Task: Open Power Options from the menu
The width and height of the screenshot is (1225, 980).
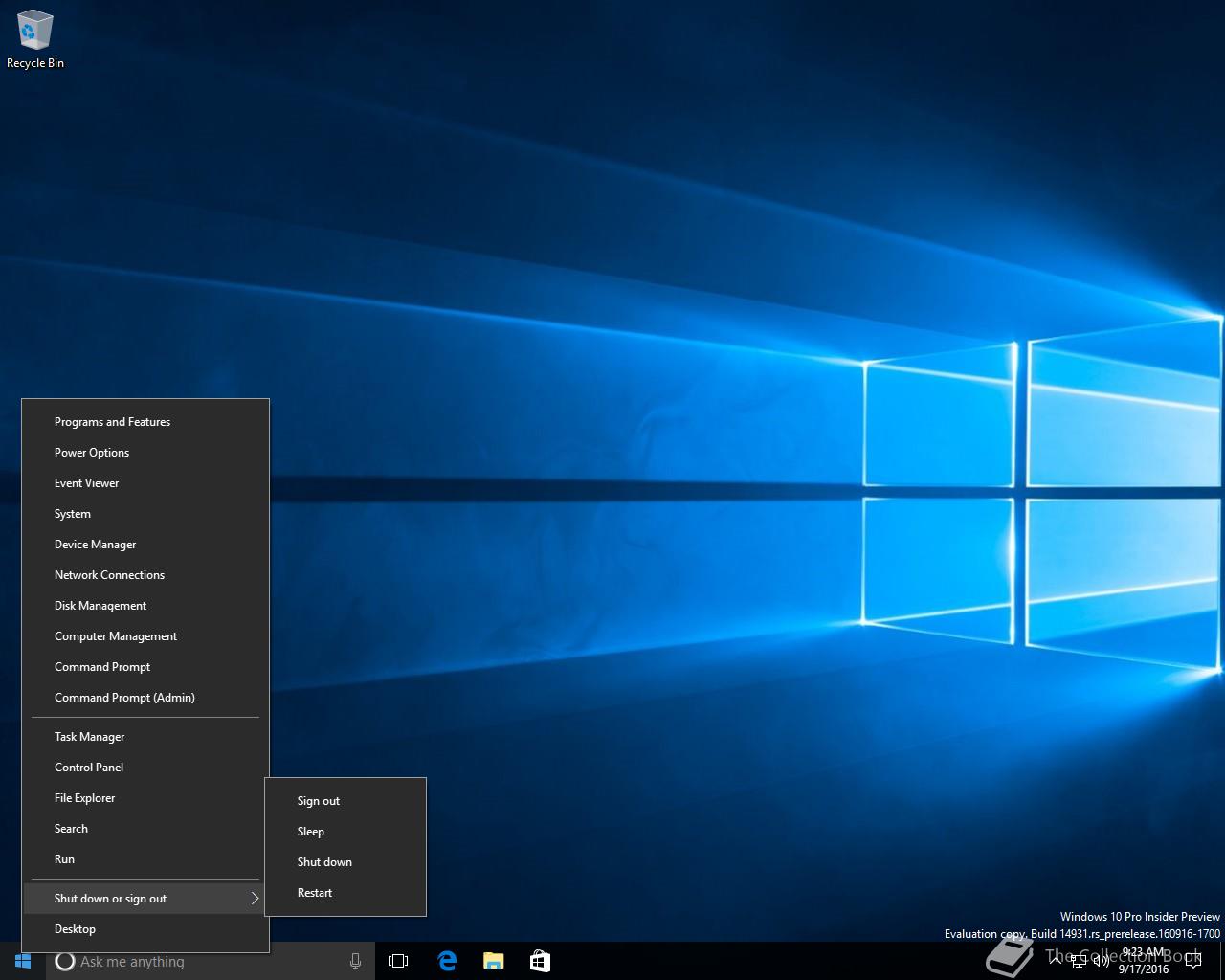Action: pos(145,453)
